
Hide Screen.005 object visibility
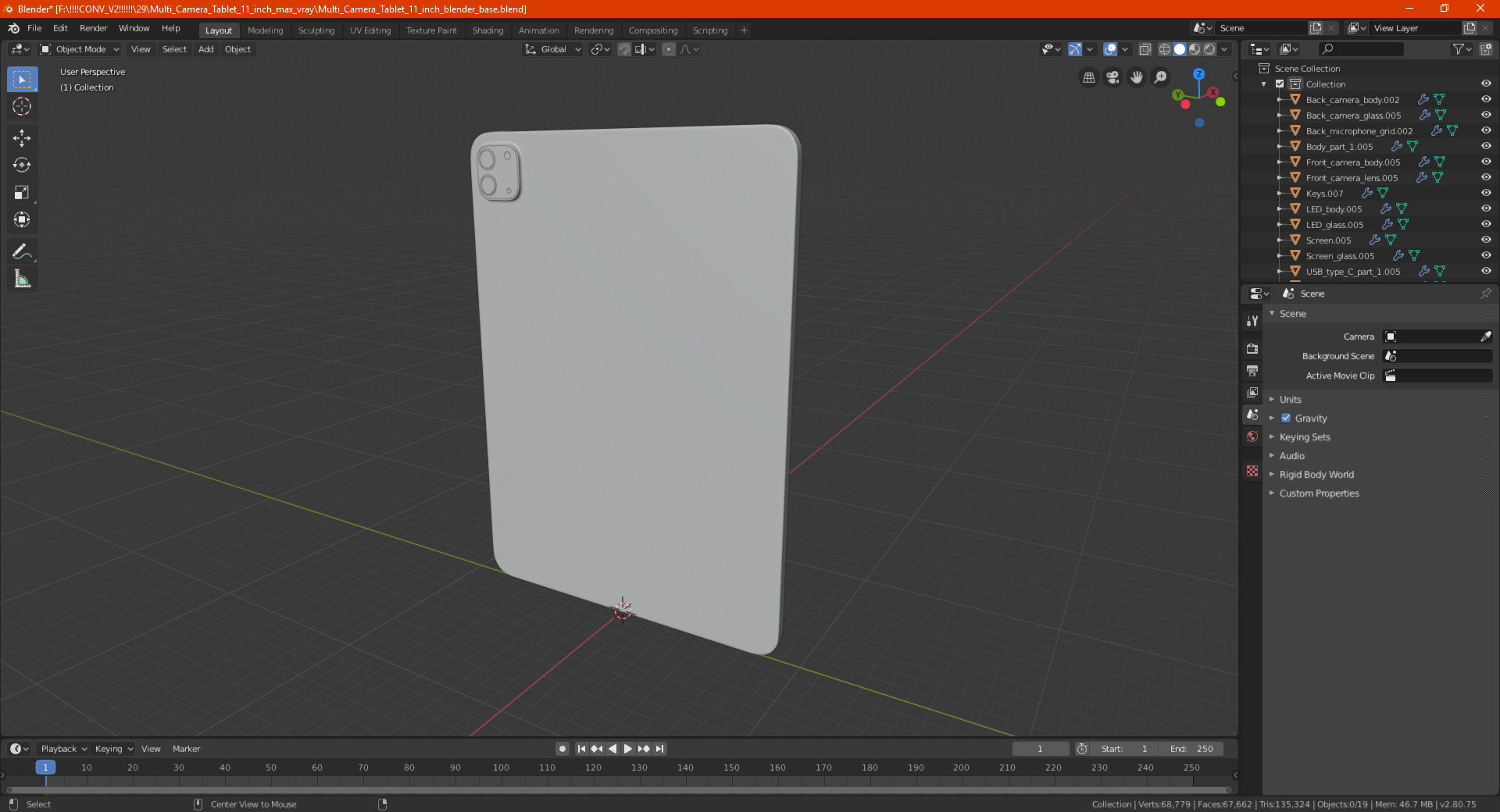tap(1486, 240)
